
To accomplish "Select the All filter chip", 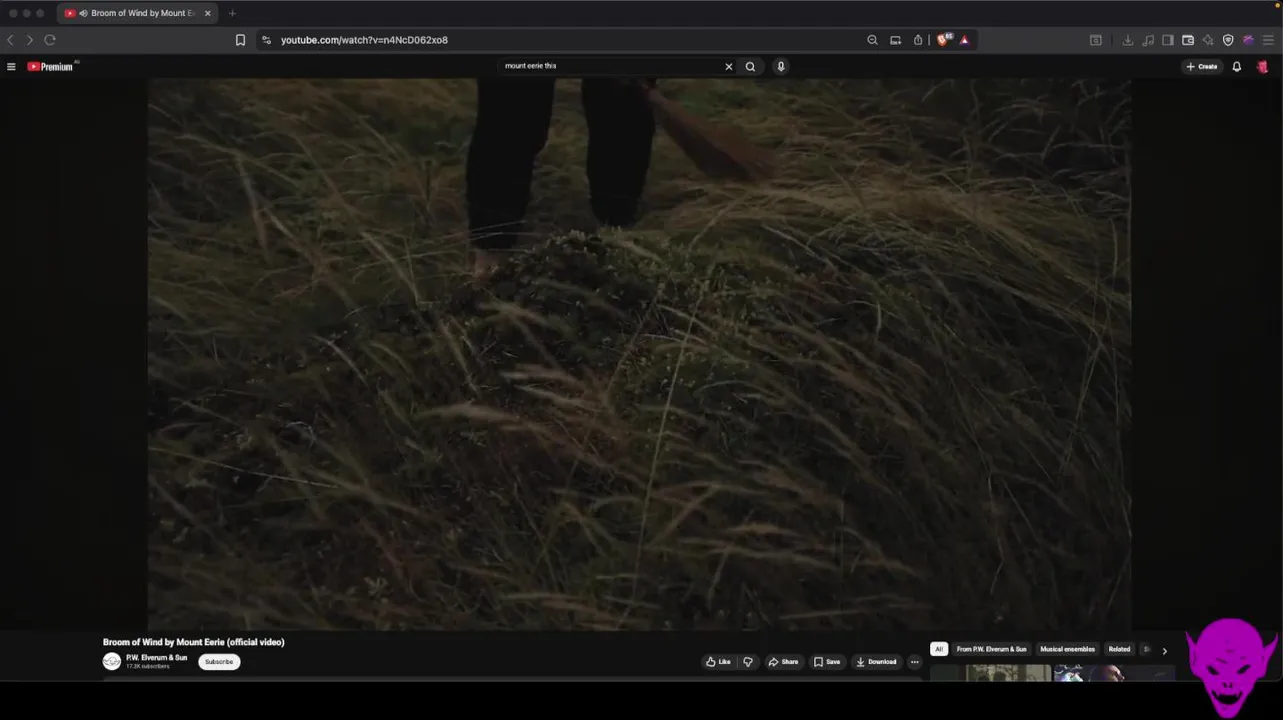I will coord(939,649).
